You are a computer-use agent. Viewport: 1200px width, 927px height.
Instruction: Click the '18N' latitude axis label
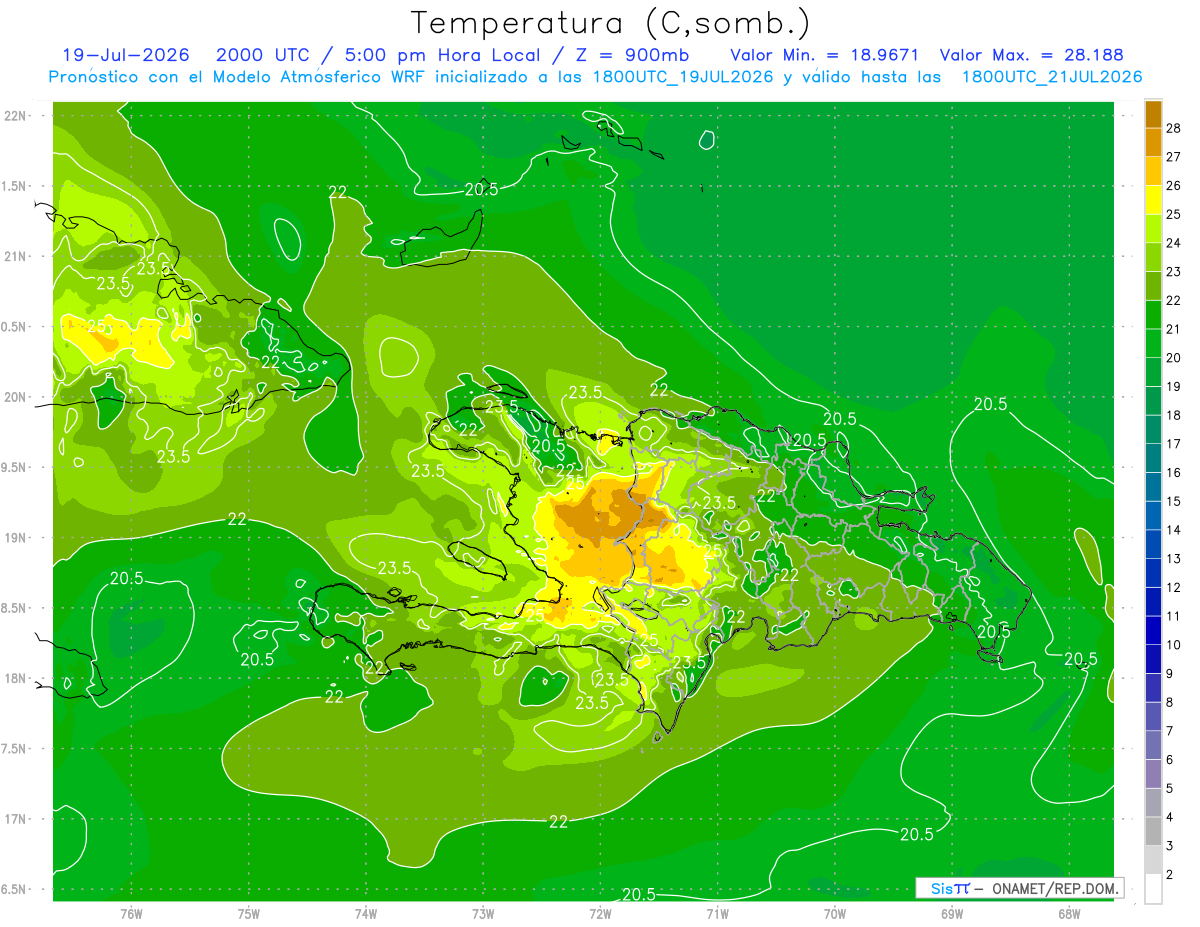tap(16, 678)
